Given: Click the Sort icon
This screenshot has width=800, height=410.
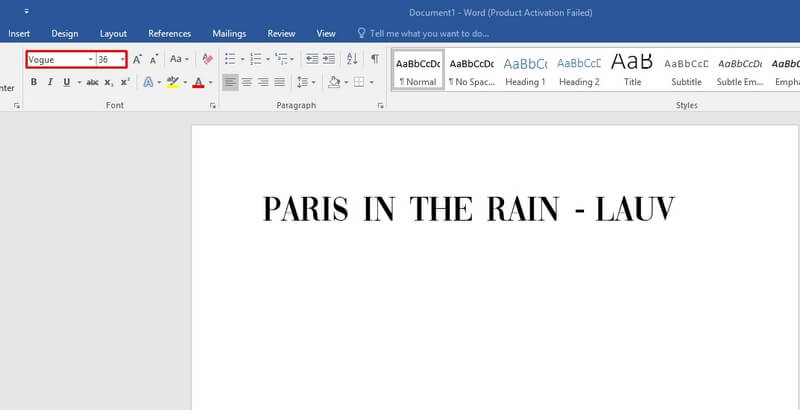Looking at the screenshot, I should tap(352, 60).
